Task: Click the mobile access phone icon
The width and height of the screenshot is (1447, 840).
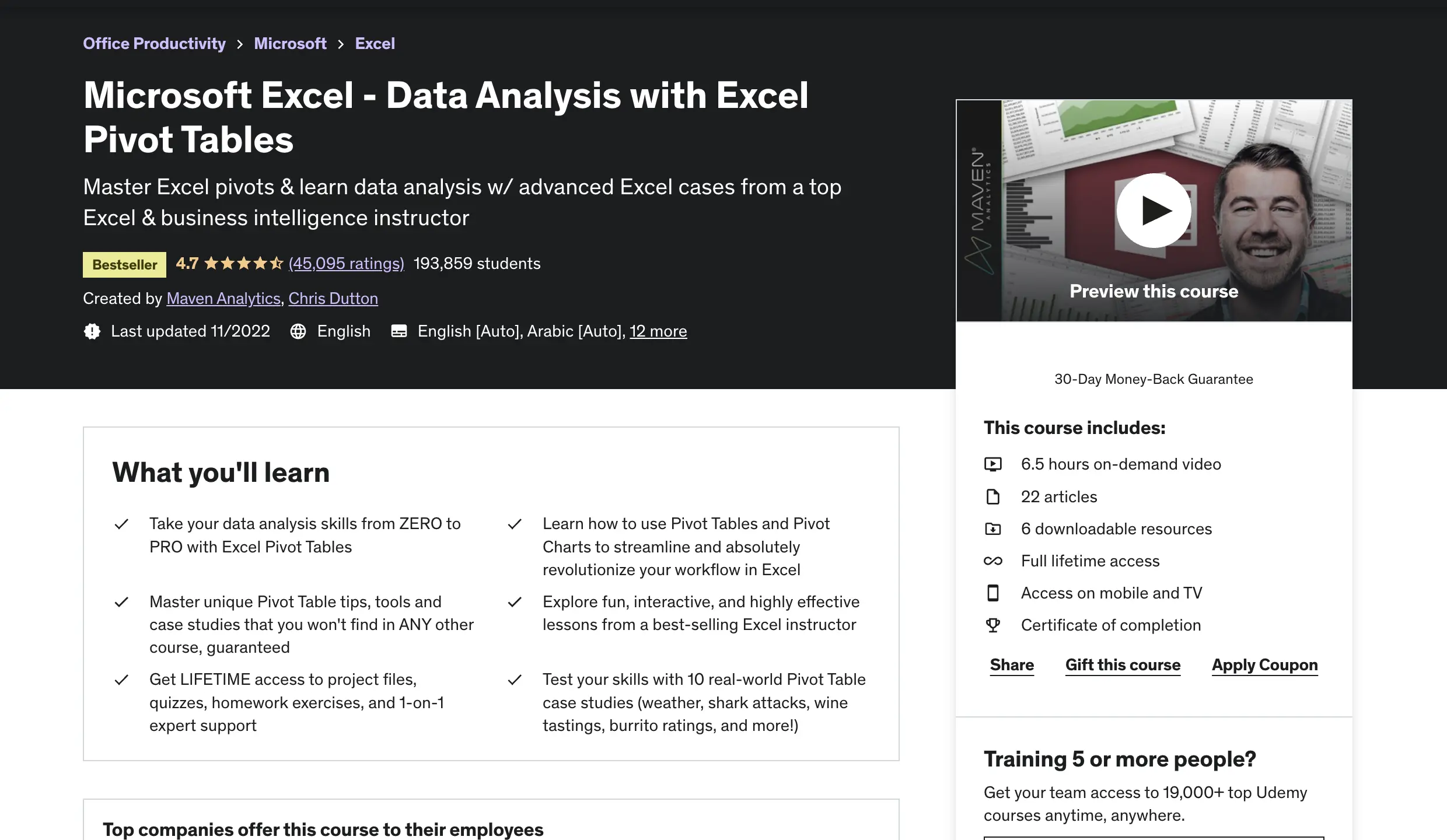Action: (x=992, y=593)
